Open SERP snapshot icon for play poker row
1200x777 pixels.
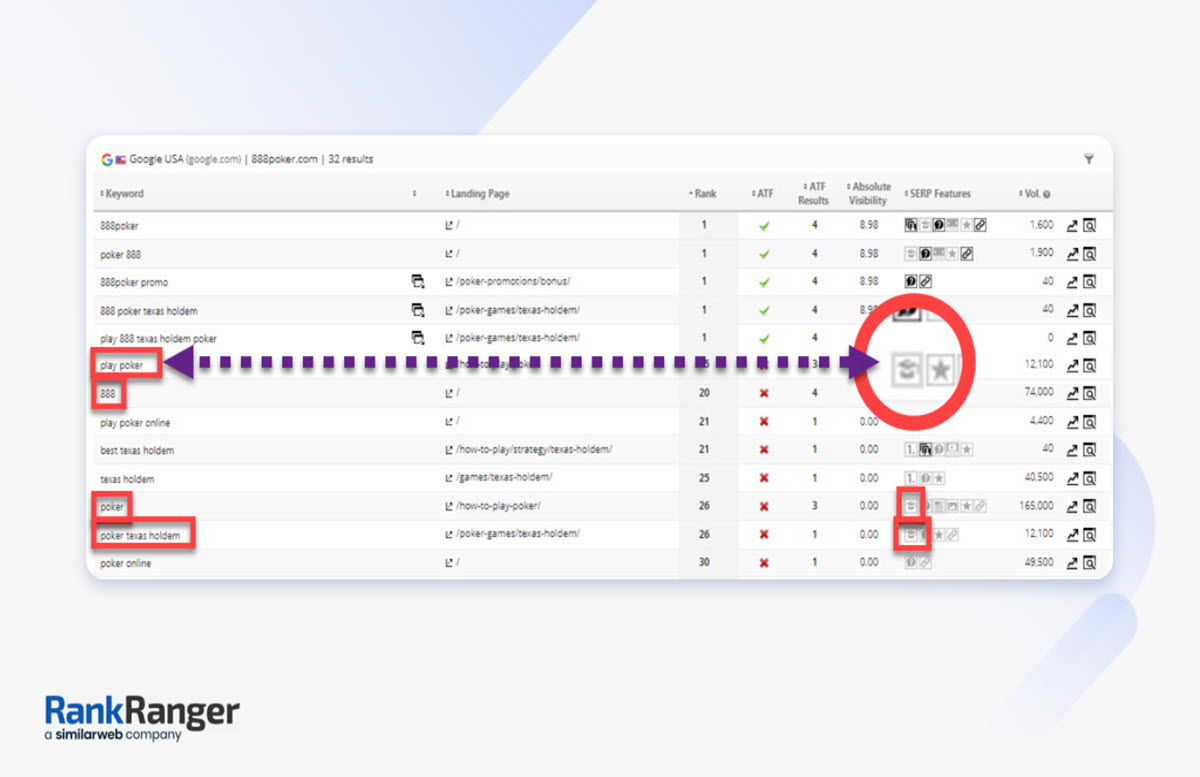click(x=1089, y=366)
